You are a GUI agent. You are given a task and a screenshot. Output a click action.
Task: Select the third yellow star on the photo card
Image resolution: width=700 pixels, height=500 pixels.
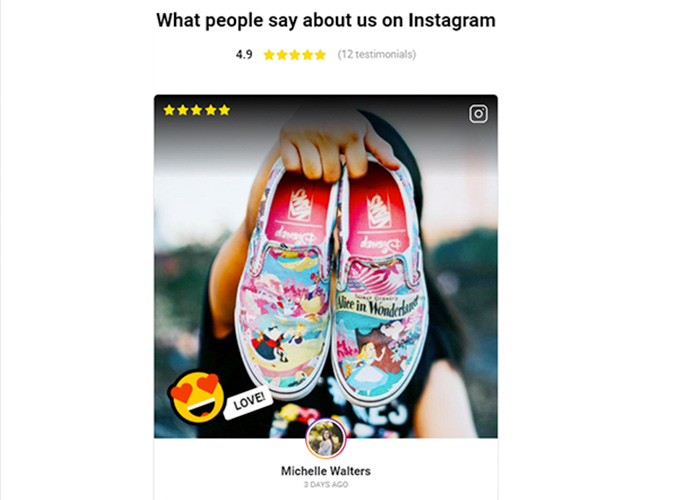point(196,110)
